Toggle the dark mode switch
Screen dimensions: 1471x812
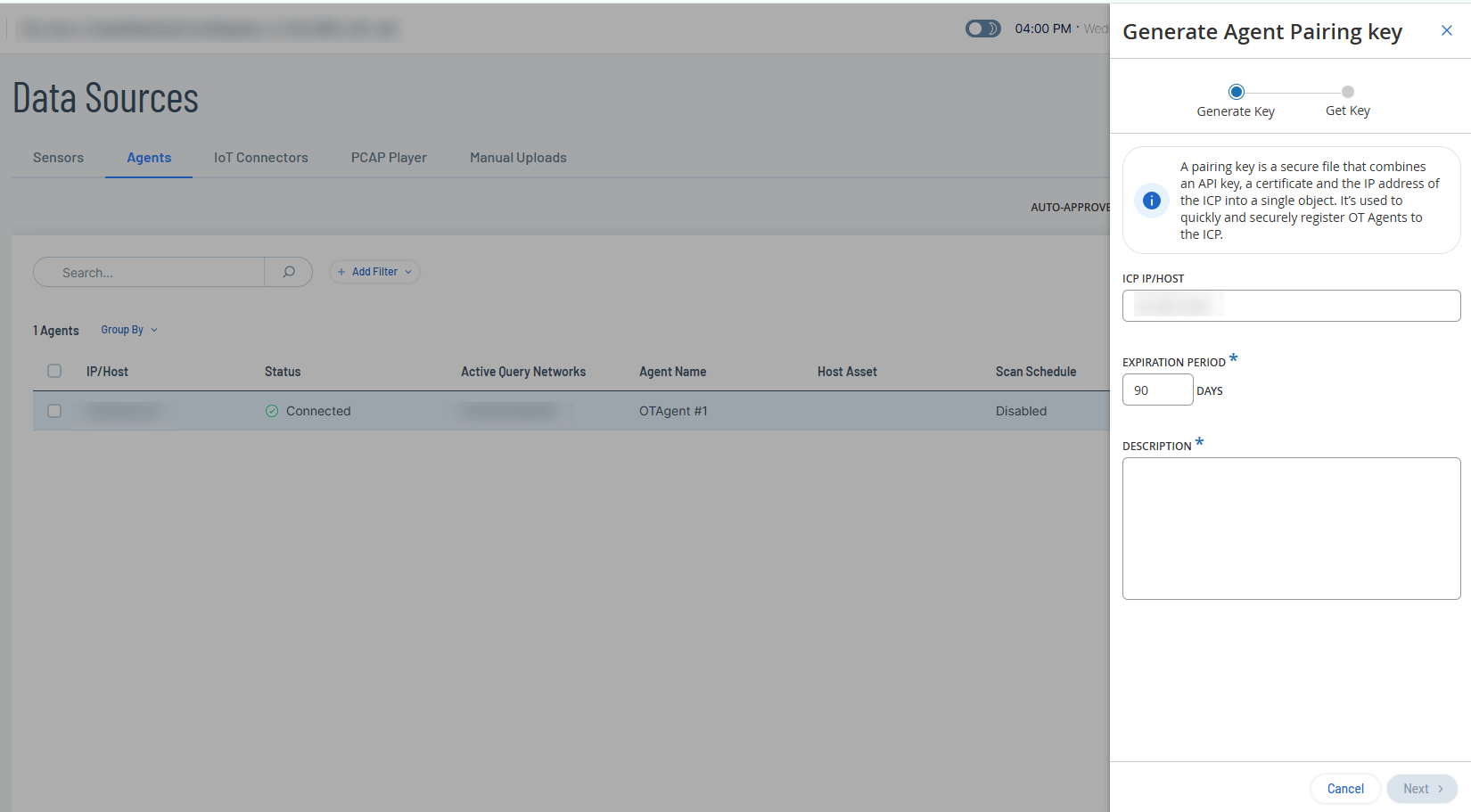tap(982, 29)
